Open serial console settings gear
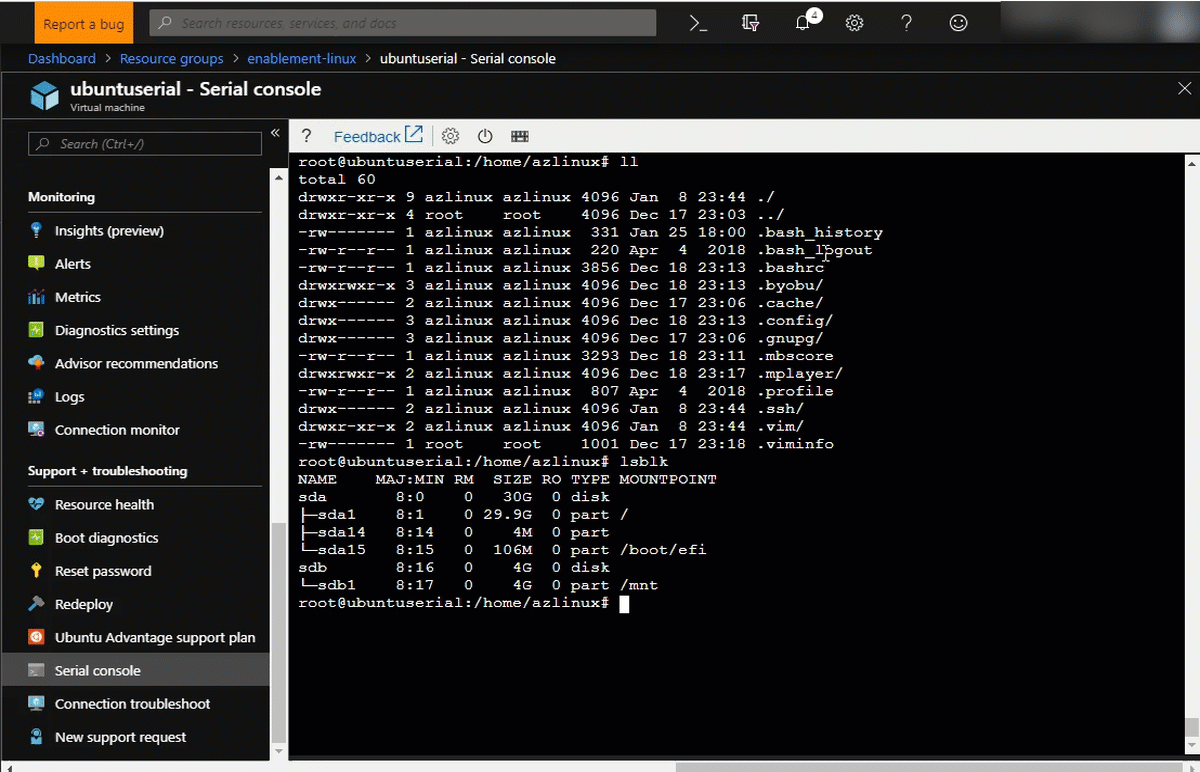Screen dimensions: 1200x772 [450, 136]
